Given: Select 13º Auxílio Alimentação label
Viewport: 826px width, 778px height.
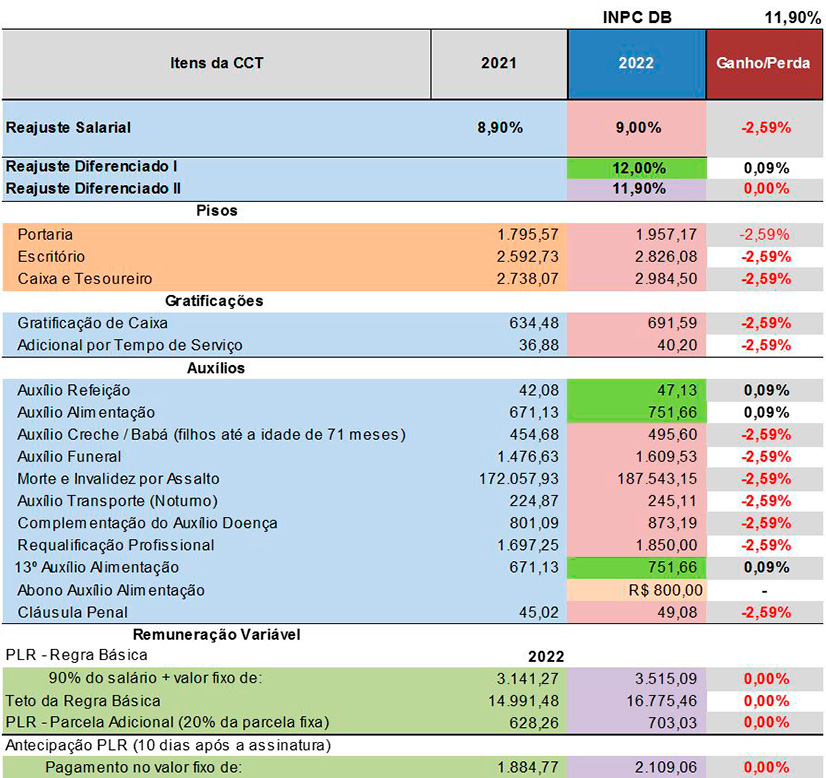Looking at the screenshot, I should coord(97,567).
